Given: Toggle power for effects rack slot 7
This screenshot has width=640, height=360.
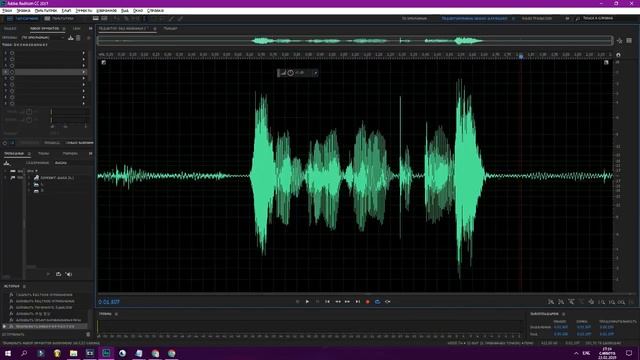Looking at the screenshot, I should 12,91.
